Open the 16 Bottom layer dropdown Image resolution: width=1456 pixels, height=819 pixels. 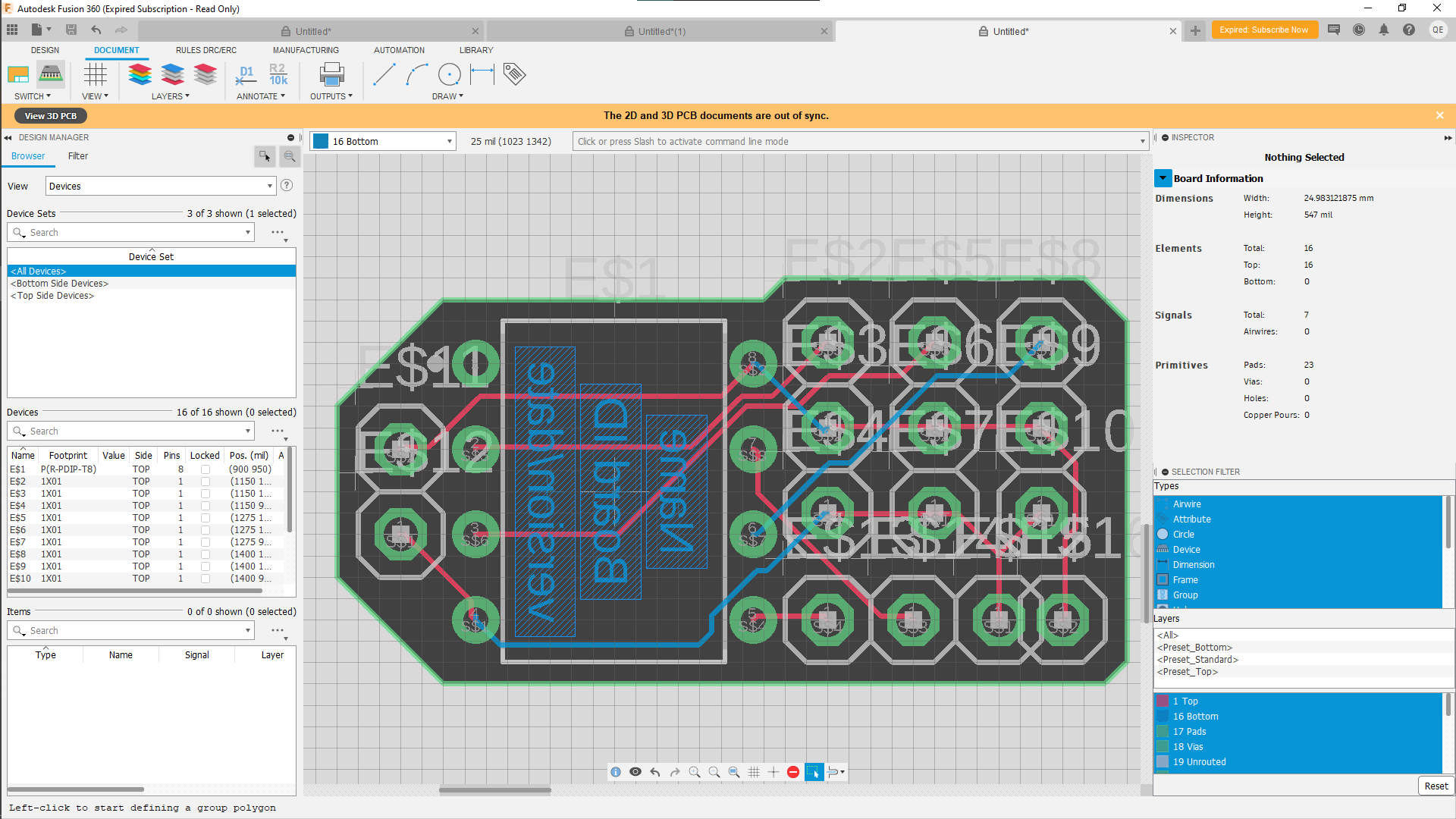click(x=448, y=141)
